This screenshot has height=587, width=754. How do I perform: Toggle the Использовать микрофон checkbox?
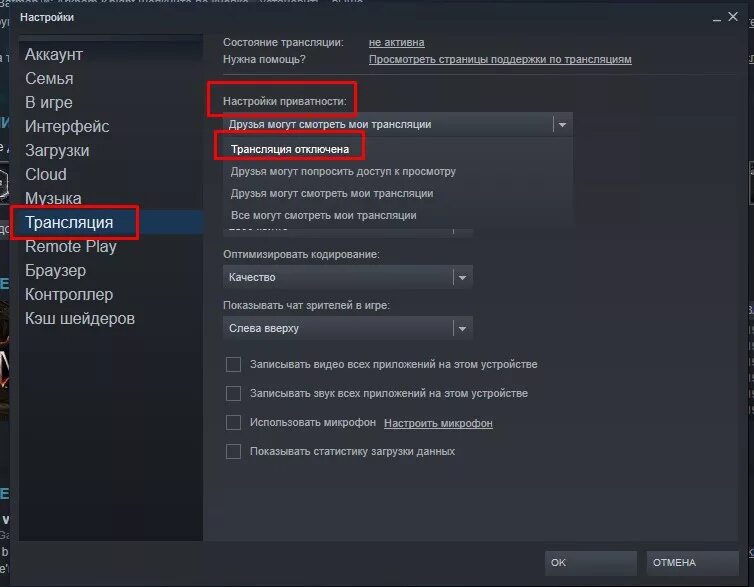(x=233, y=423)
